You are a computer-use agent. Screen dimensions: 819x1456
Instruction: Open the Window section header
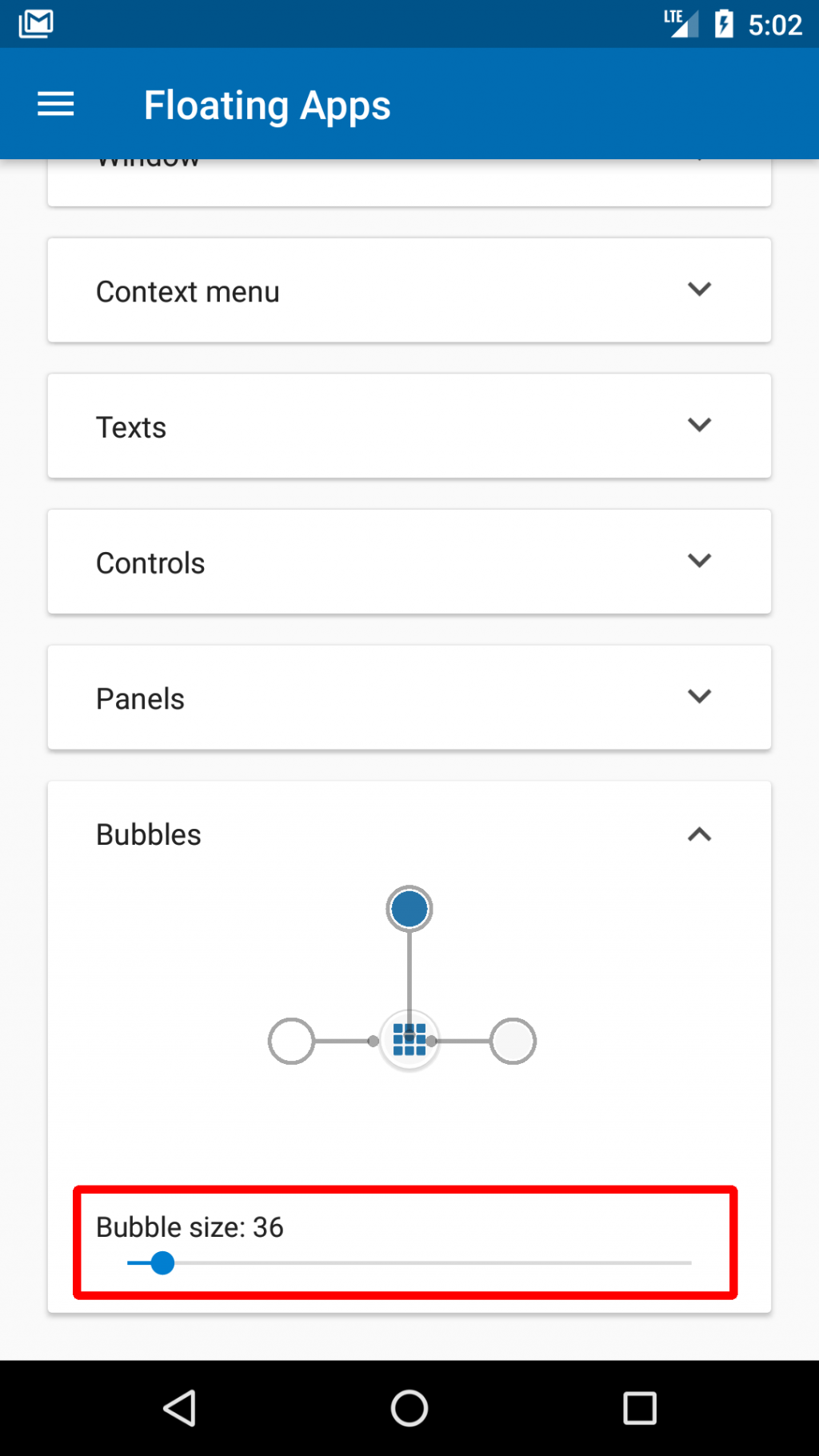(x=409, y=160)
